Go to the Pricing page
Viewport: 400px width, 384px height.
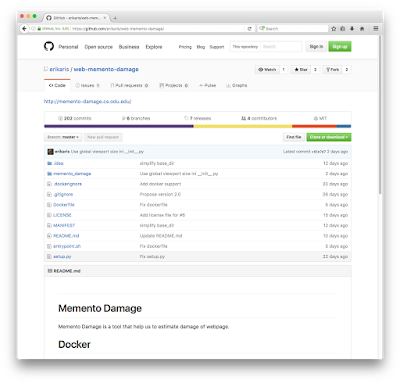click(x=185, y=47)
